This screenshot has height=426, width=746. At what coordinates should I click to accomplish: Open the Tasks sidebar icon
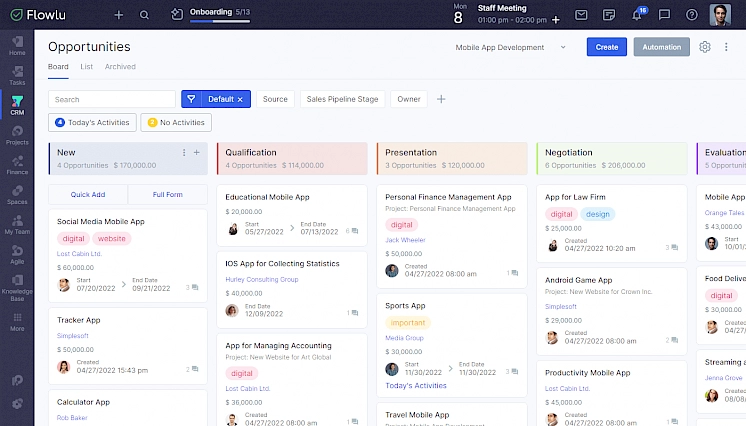coord(17,74)
